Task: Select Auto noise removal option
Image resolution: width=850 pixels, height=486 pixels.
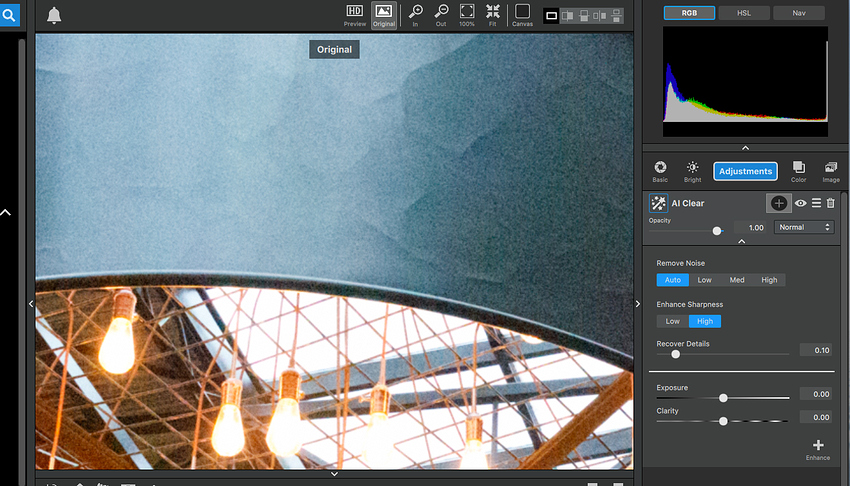Action: click(x=672, y=280)
